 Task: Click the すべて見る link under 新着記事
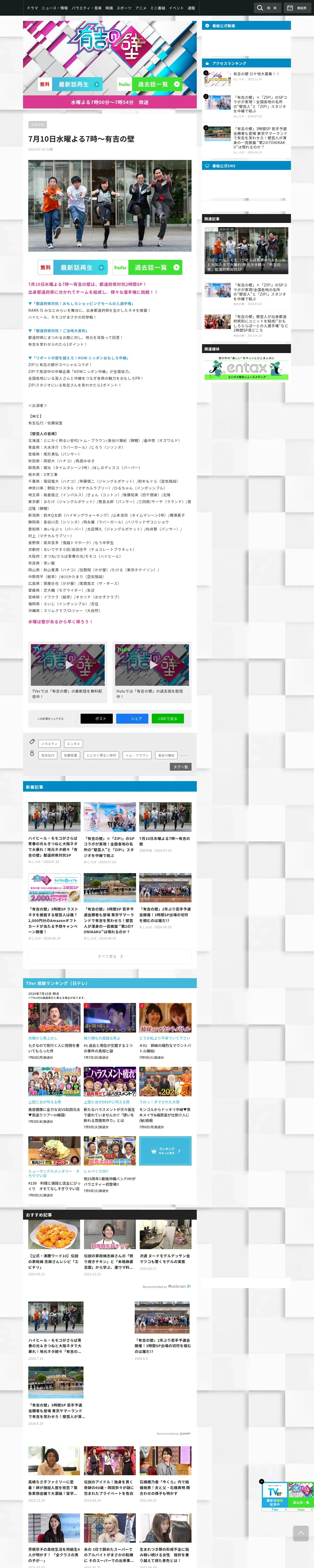[110, 956]
